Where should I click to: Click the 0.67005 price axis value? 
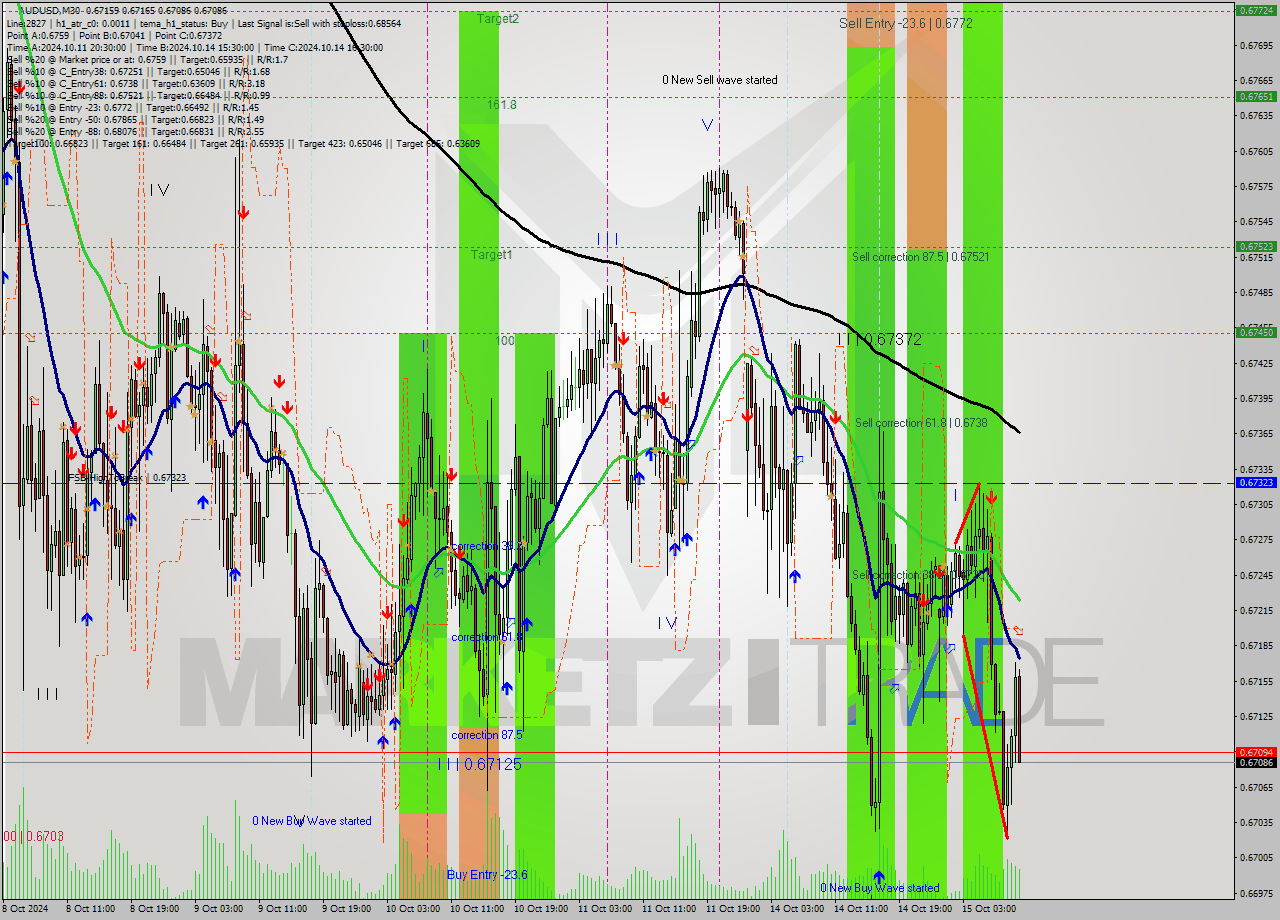(x=1255, y=857)
